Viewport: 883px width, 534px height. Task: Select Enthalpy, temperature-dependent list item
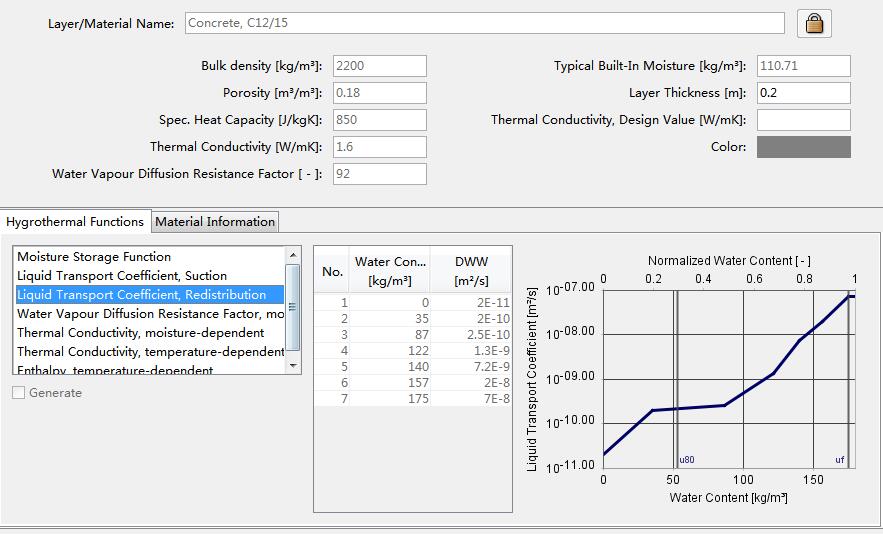[x=149, y=369]
